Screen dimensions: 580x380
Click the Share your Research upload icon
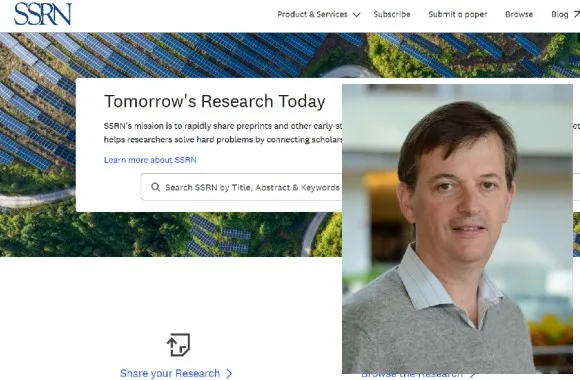178,345
